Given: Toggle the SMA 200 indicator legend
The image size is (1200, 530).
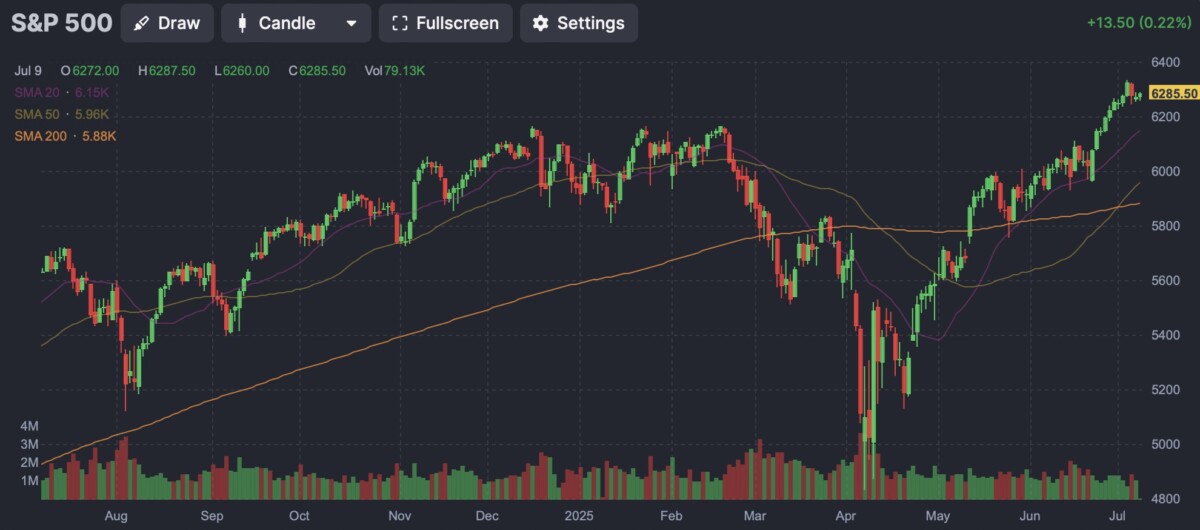Looking at the screenshot, I should click(66, 135).
